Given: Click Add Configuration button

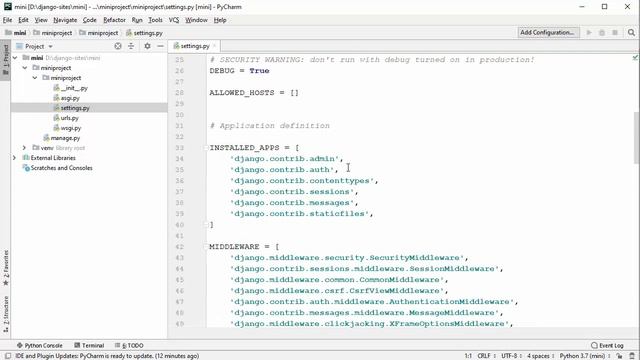Looking at the screenshot, I should pyautogui.click(x=548, y=33).
